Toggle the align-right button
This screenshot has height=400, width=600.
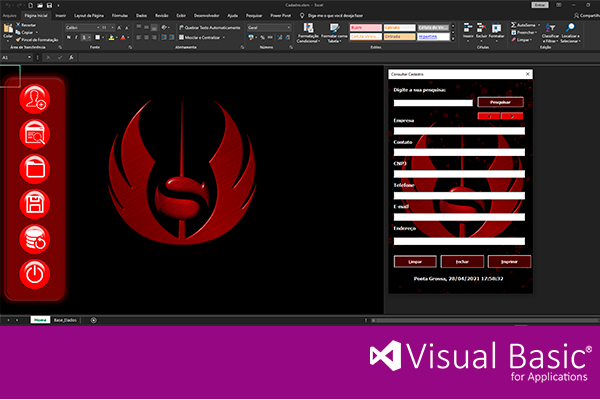(x=154, y=38)
